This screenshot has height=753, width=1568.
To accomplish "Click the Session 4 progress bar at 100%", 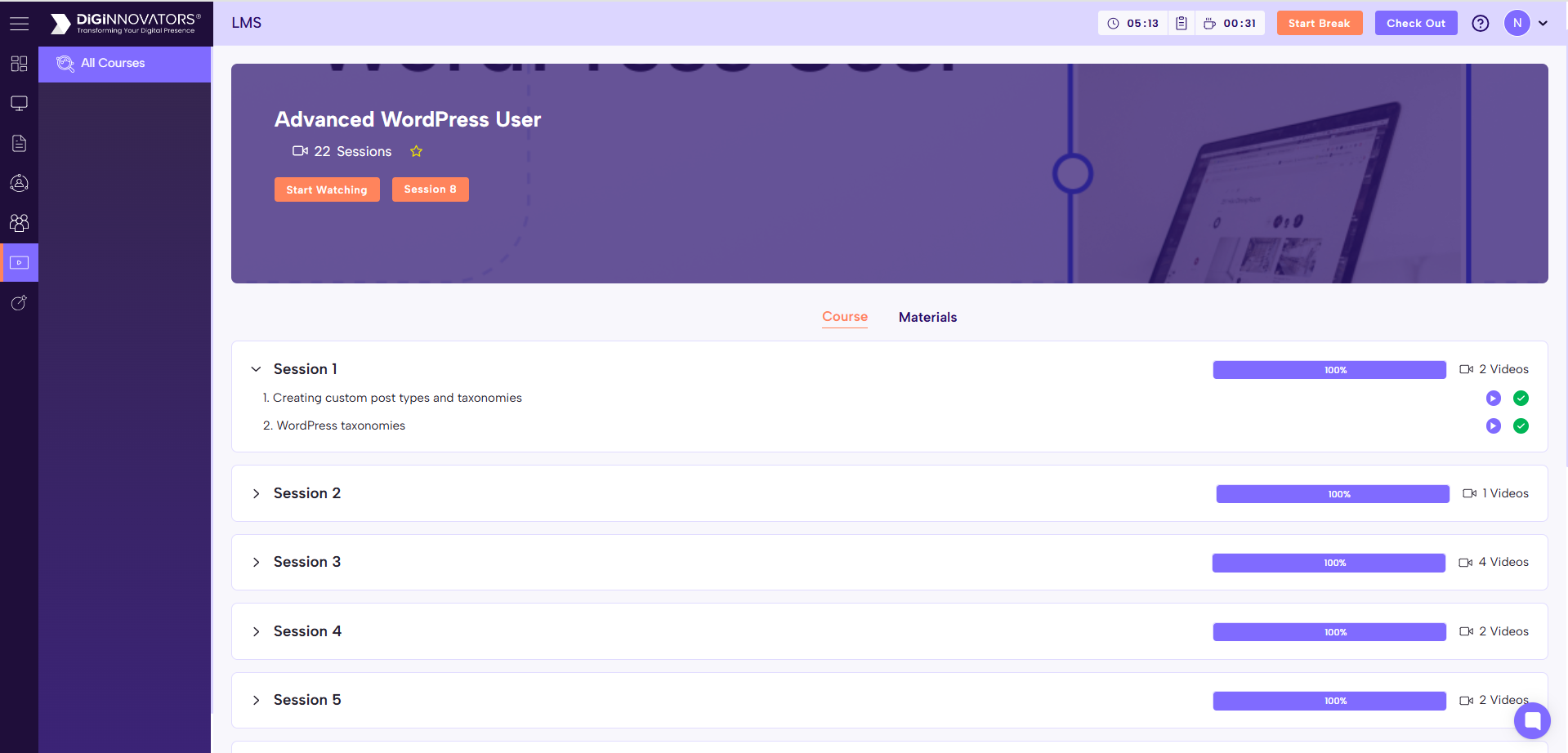I will [1329, 632].
